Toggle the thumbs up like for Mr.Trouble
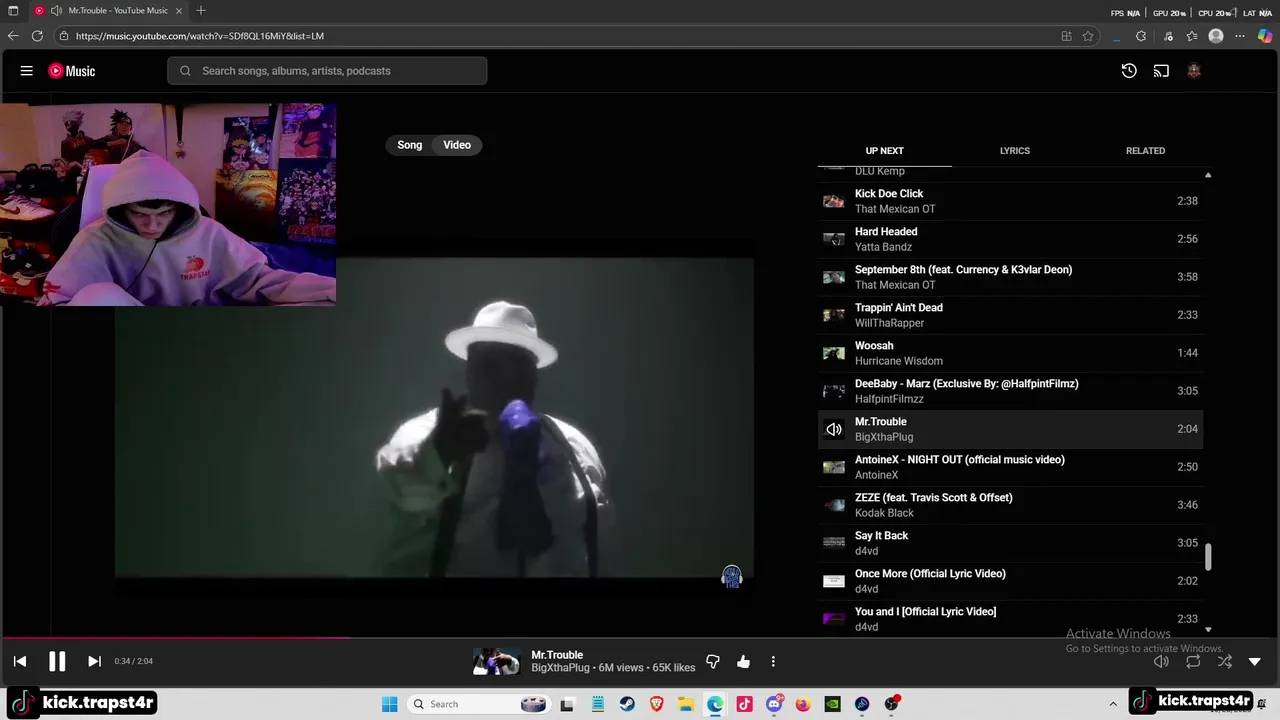 (x=743, y=661)
